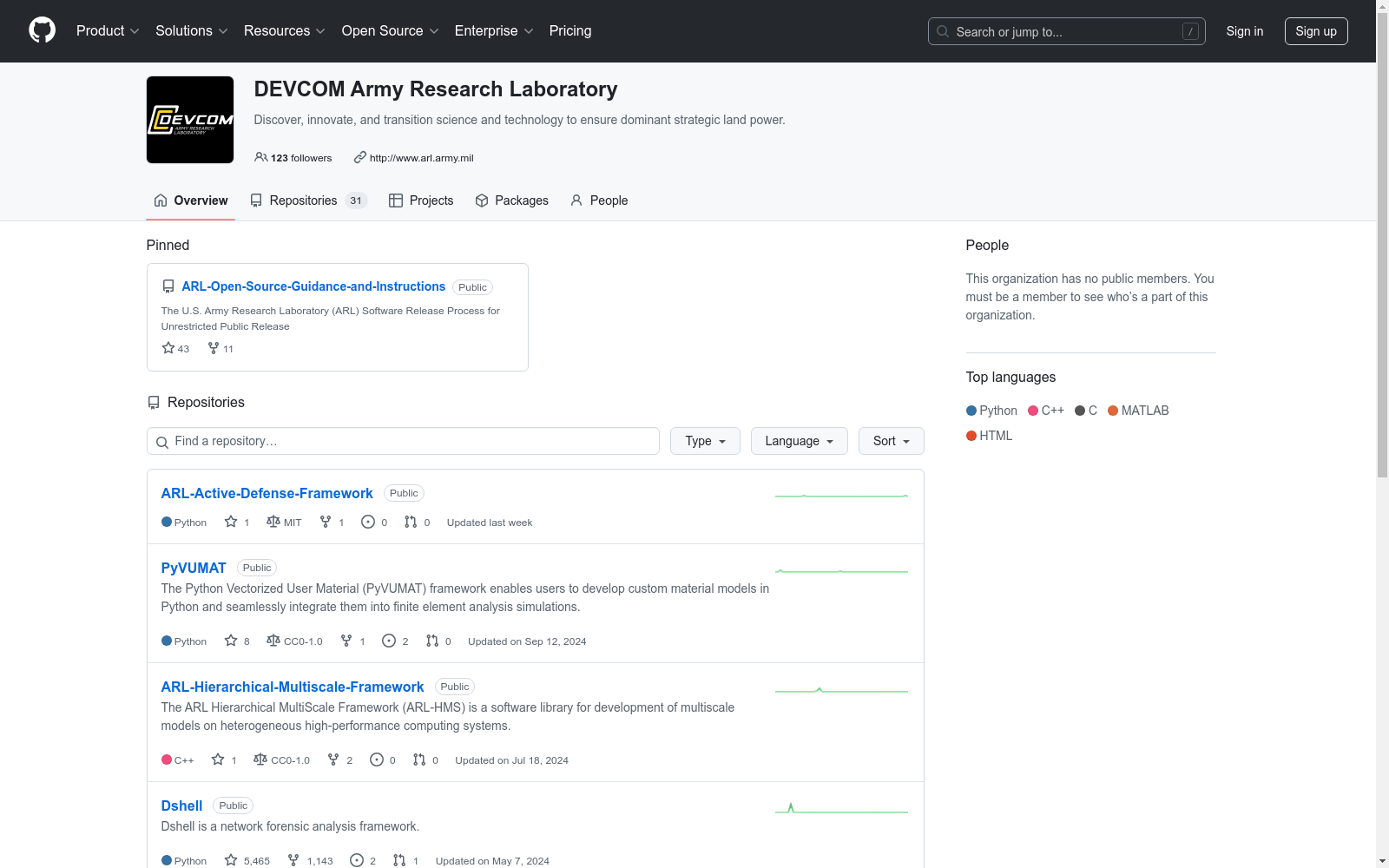Screen dimensions: 1389x868
Task: Click 'Updated last week' text
Action: pyautogui.click(x=490, y=523)
